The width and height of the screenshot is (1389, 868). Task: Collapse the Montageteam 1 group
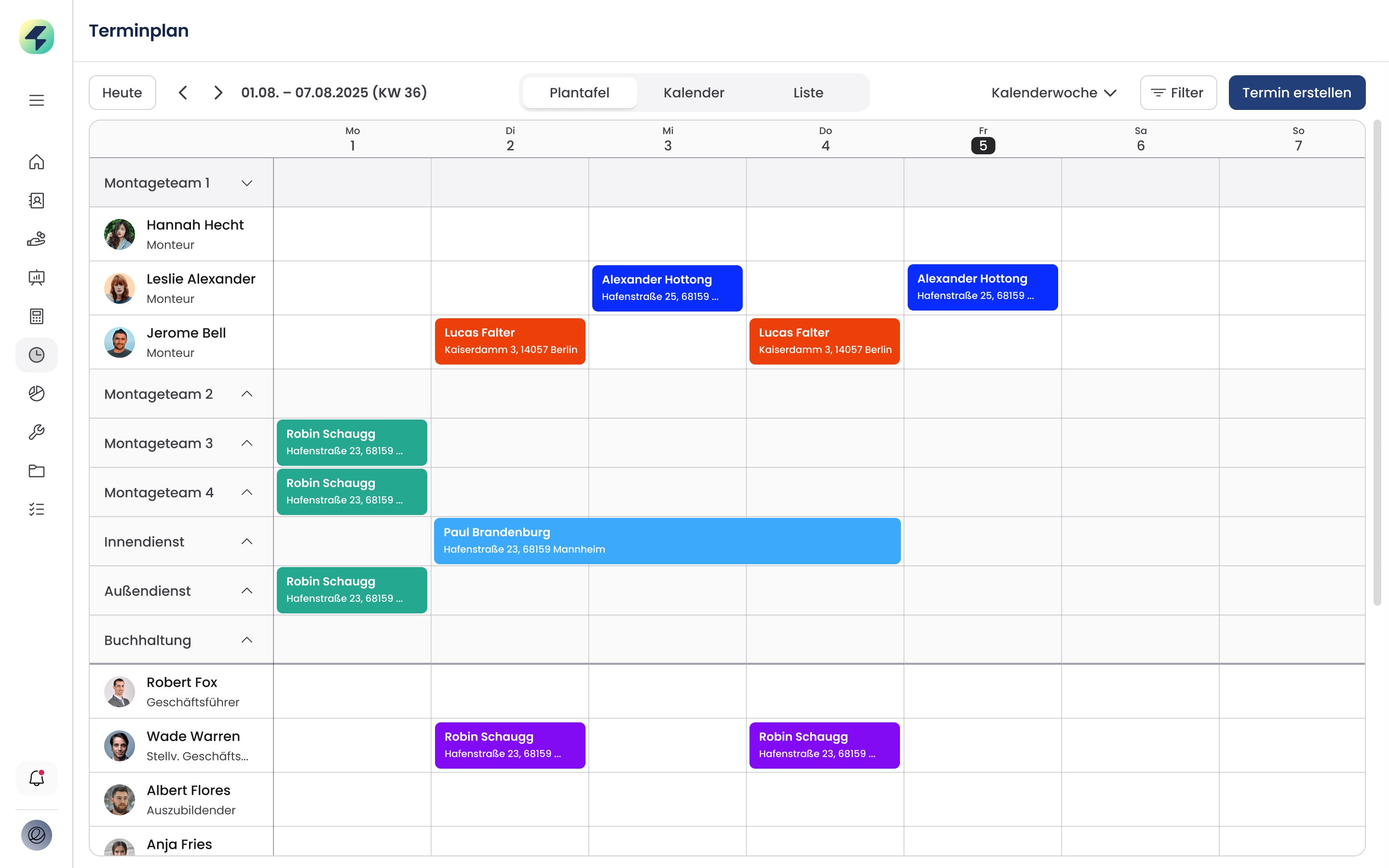coord(247,183)
